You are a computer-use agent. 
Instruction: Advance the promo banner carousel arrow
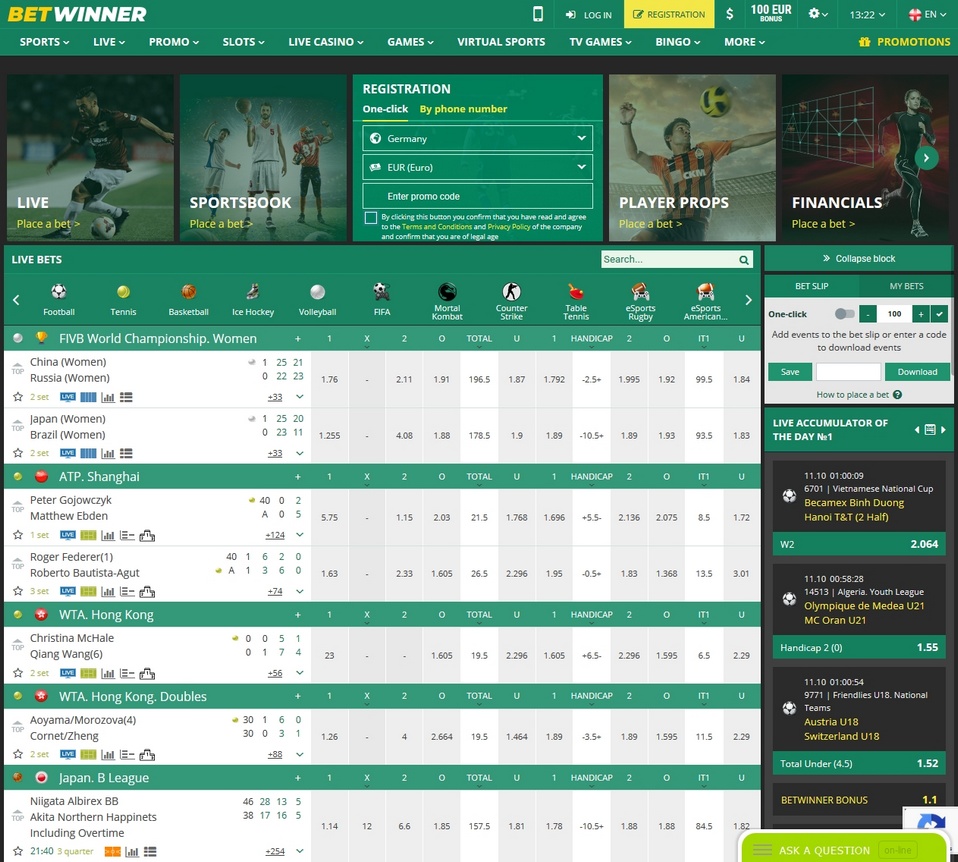coord(926,158)
